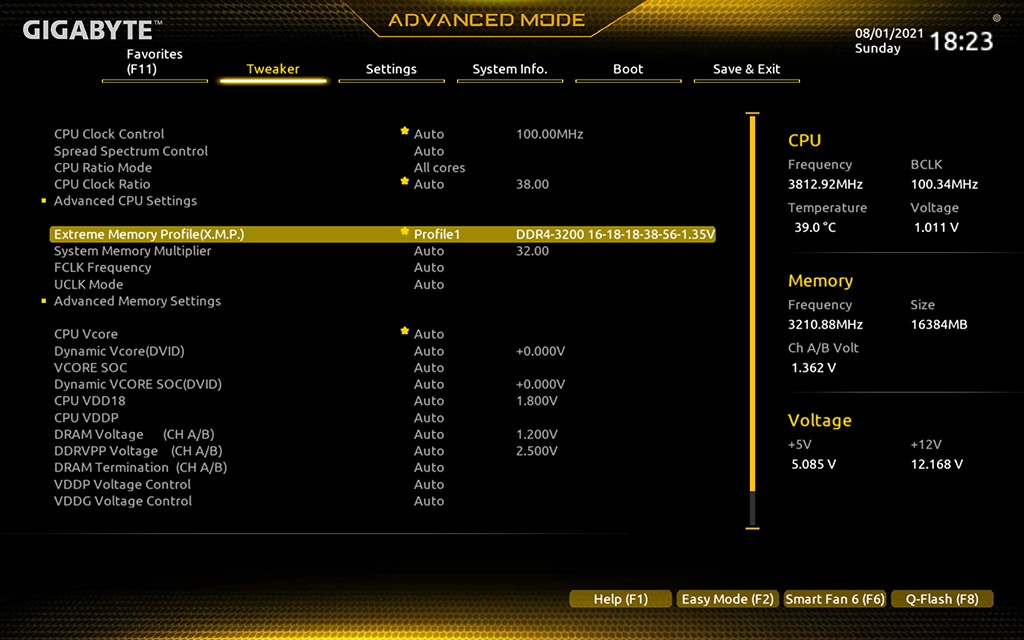Change Dynamic Vcore(DVID) Auto value
1024x640 pixels.
coord(429,351)
